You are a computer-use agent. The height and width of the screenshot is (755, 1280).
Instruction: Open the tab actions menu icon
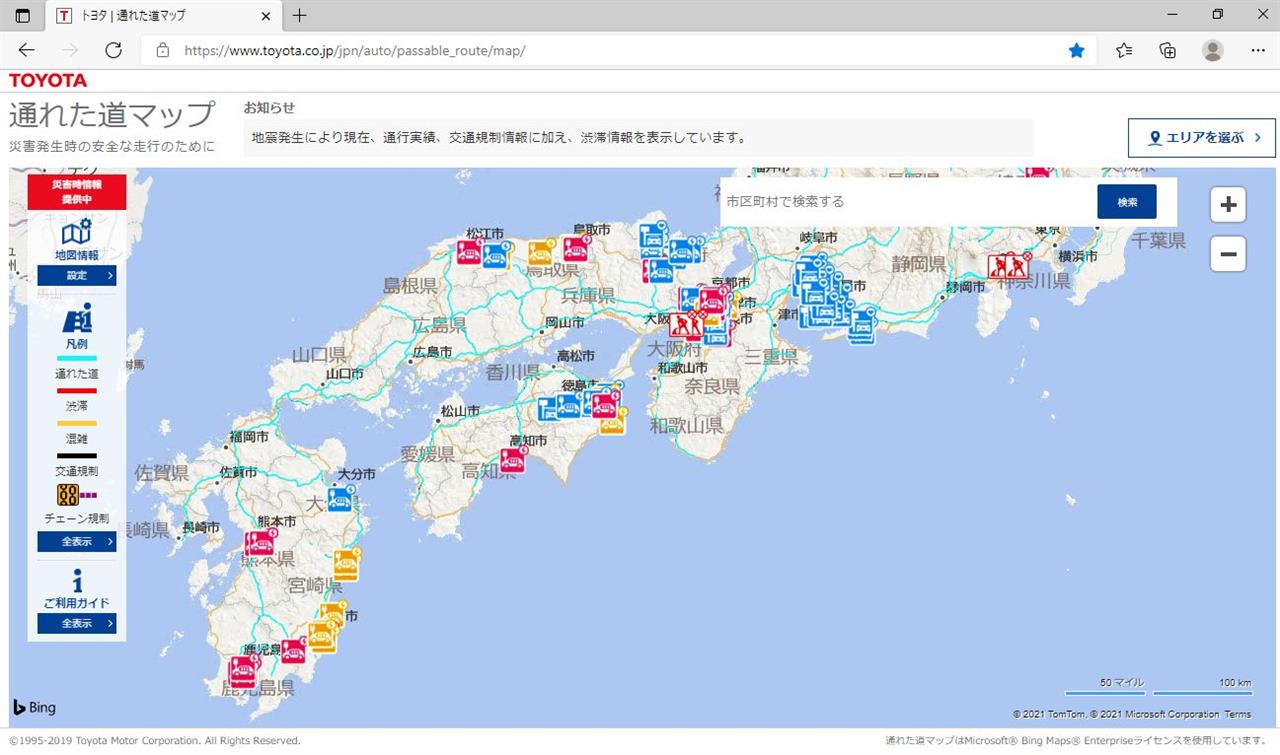coord(23,16)
